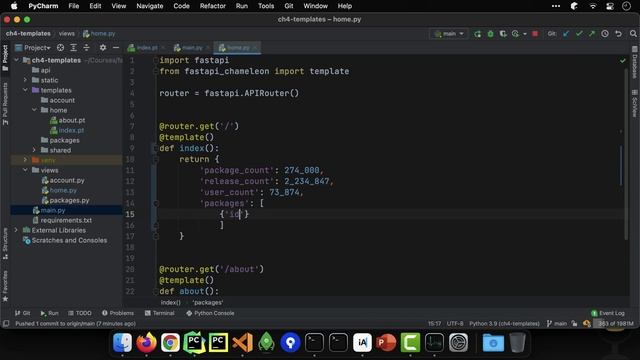The width and height of the screenshot is (640, 360).
Task: Commit changes with green checkmark icon
Action: tap(579, 34)
